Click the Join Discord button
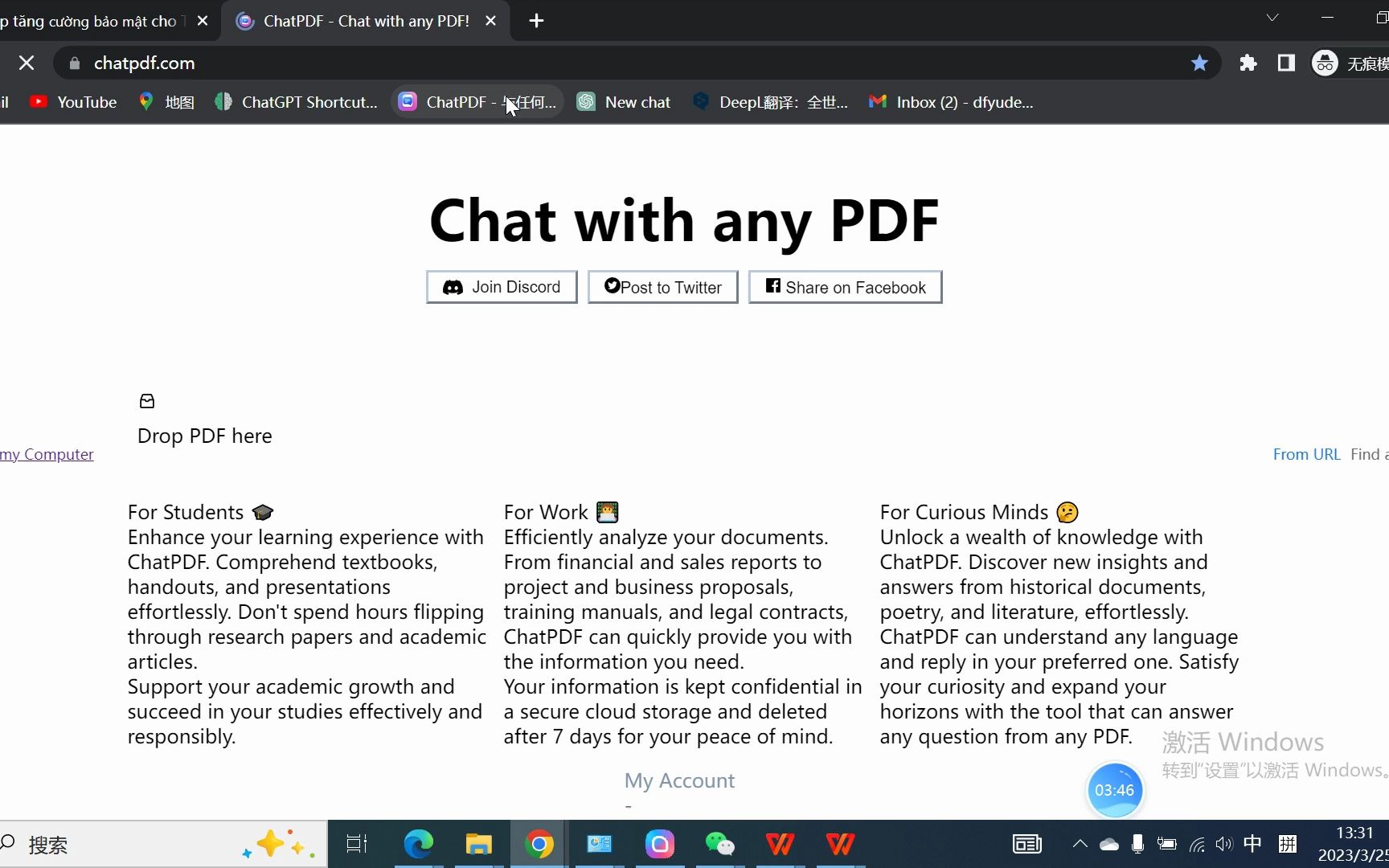The image size is (1389, 868). coord(502,287)
